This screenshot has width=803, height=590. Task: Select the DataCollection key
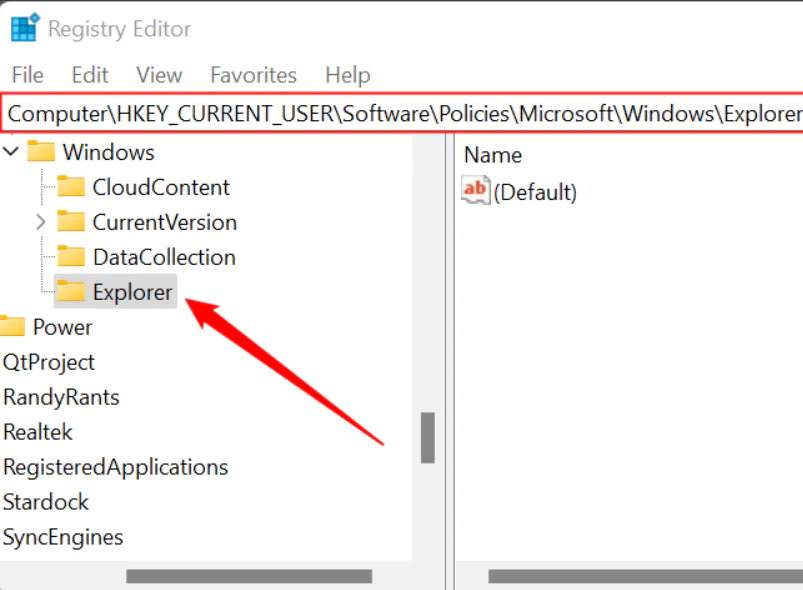pyautogui.click(x=164, y=257)
